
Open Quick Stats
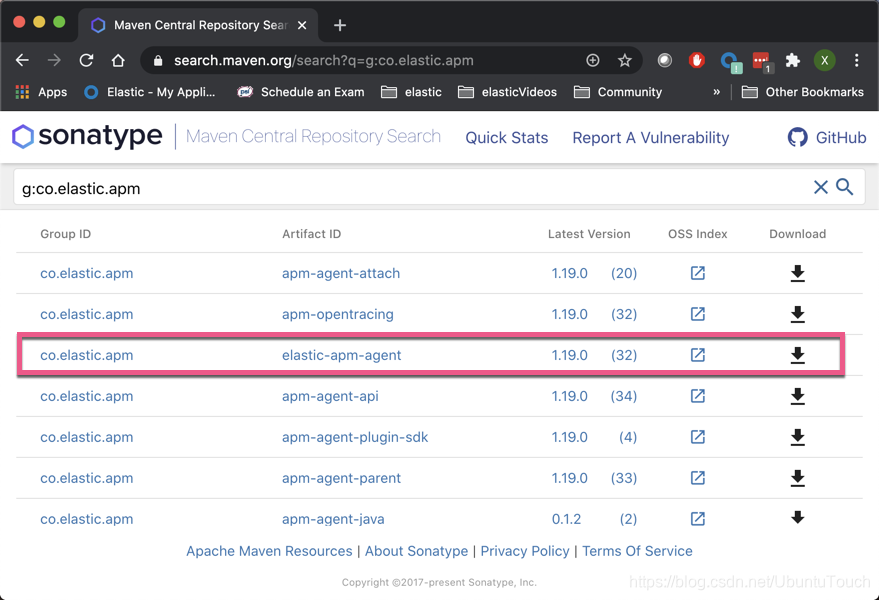[x=507, y=137]
